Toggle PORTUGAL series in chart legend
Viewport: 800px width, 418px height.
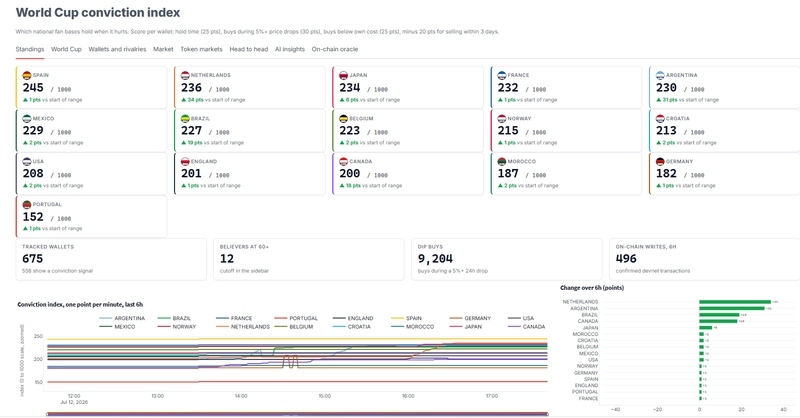pyautogui.click(x=296, y=318)
